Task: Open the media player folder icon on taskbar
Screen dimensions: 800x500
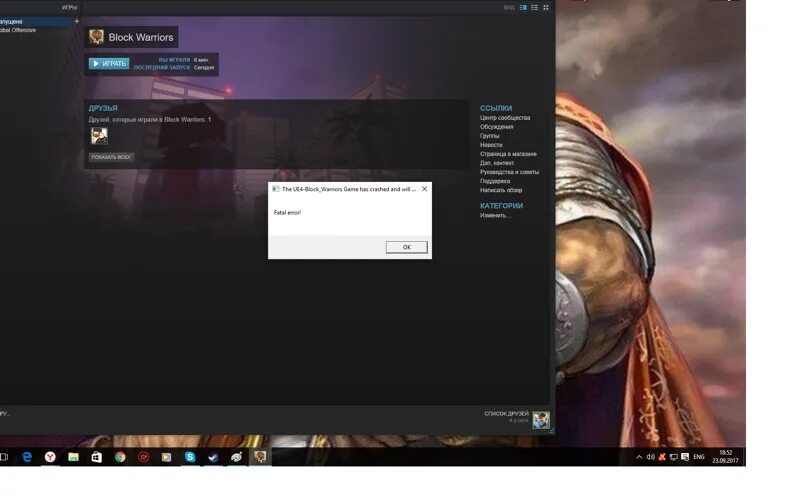Action: pos(166,457)
